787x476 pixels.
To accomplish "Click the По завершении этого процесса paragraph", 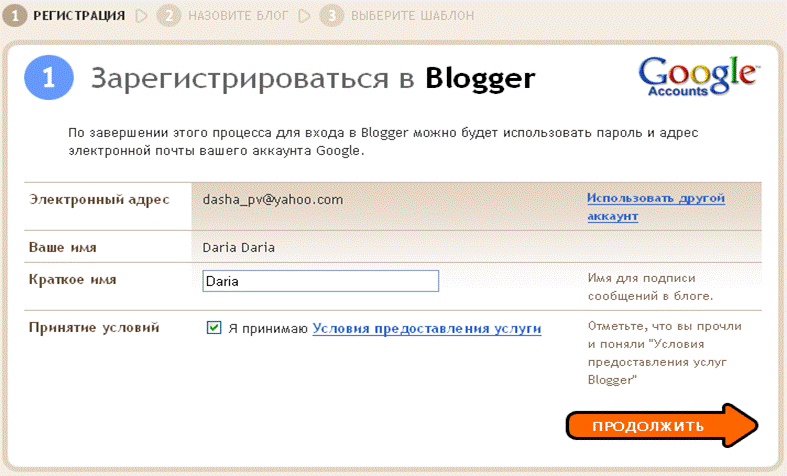I will point(383,142).
